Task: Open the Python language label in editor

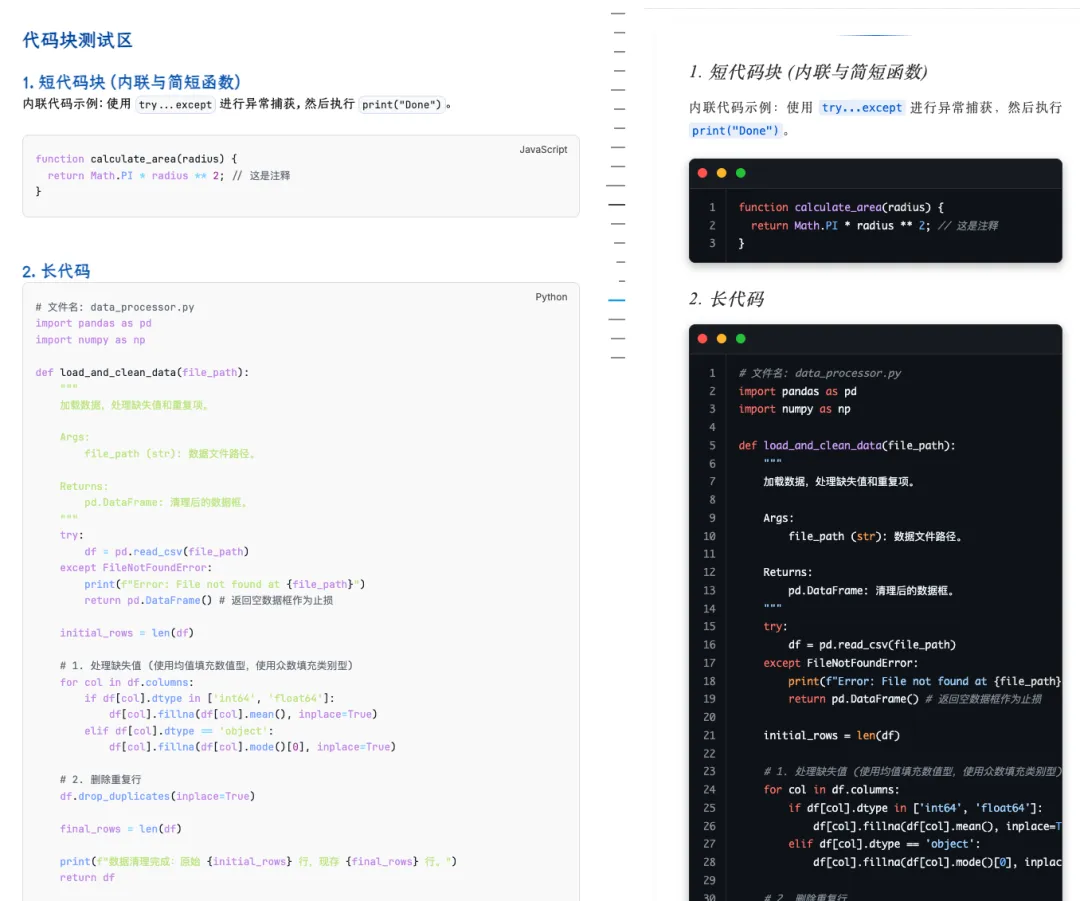Action: click(x=551, y=297)
